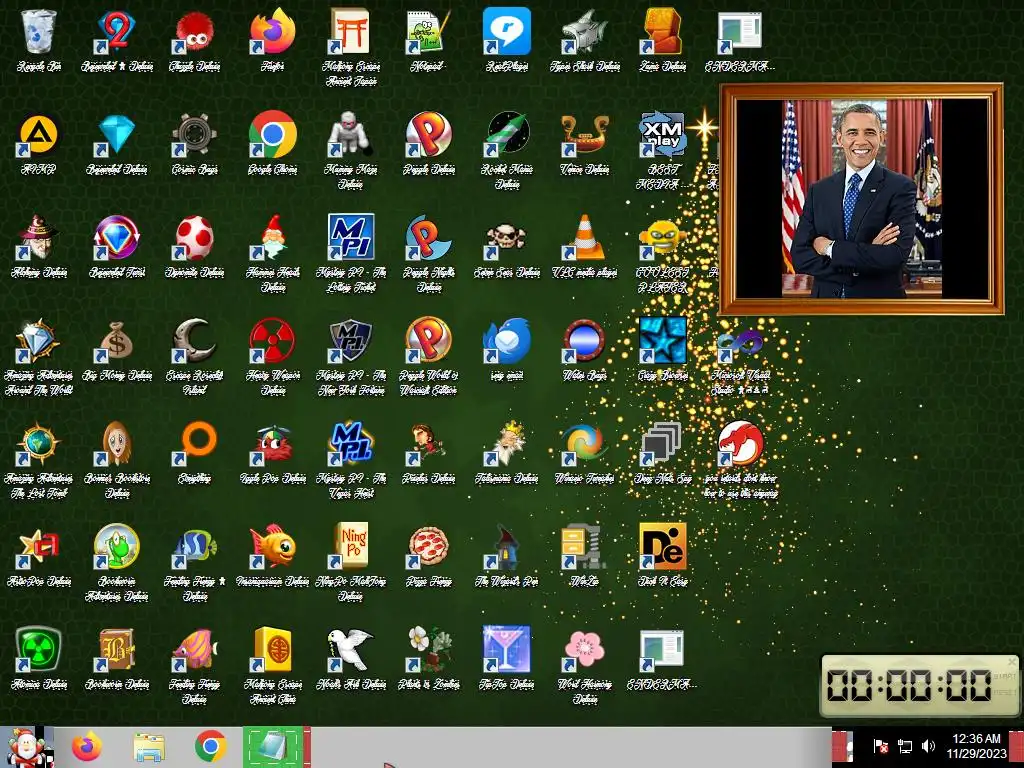Screen dimensions: 1024x768
Task: Click the Santa Claus Start button
Action: 26,746
